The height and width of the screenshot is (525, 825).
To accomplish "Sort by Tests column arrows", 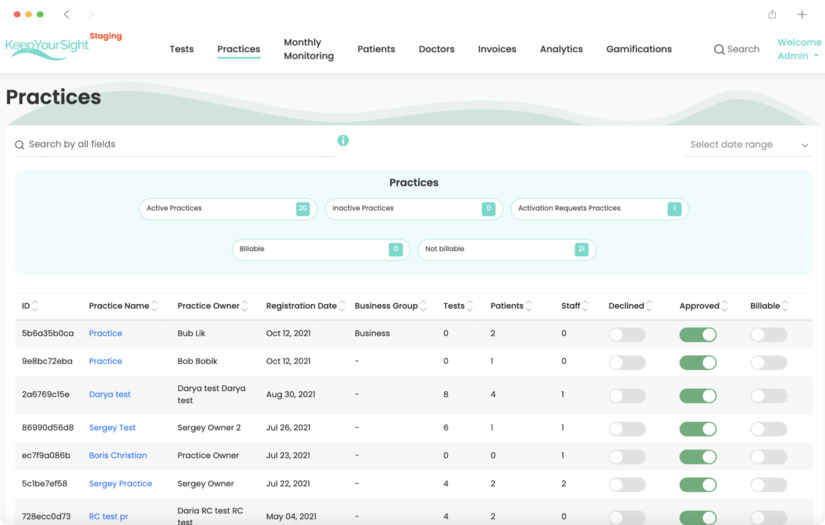I will click(470, 306).
